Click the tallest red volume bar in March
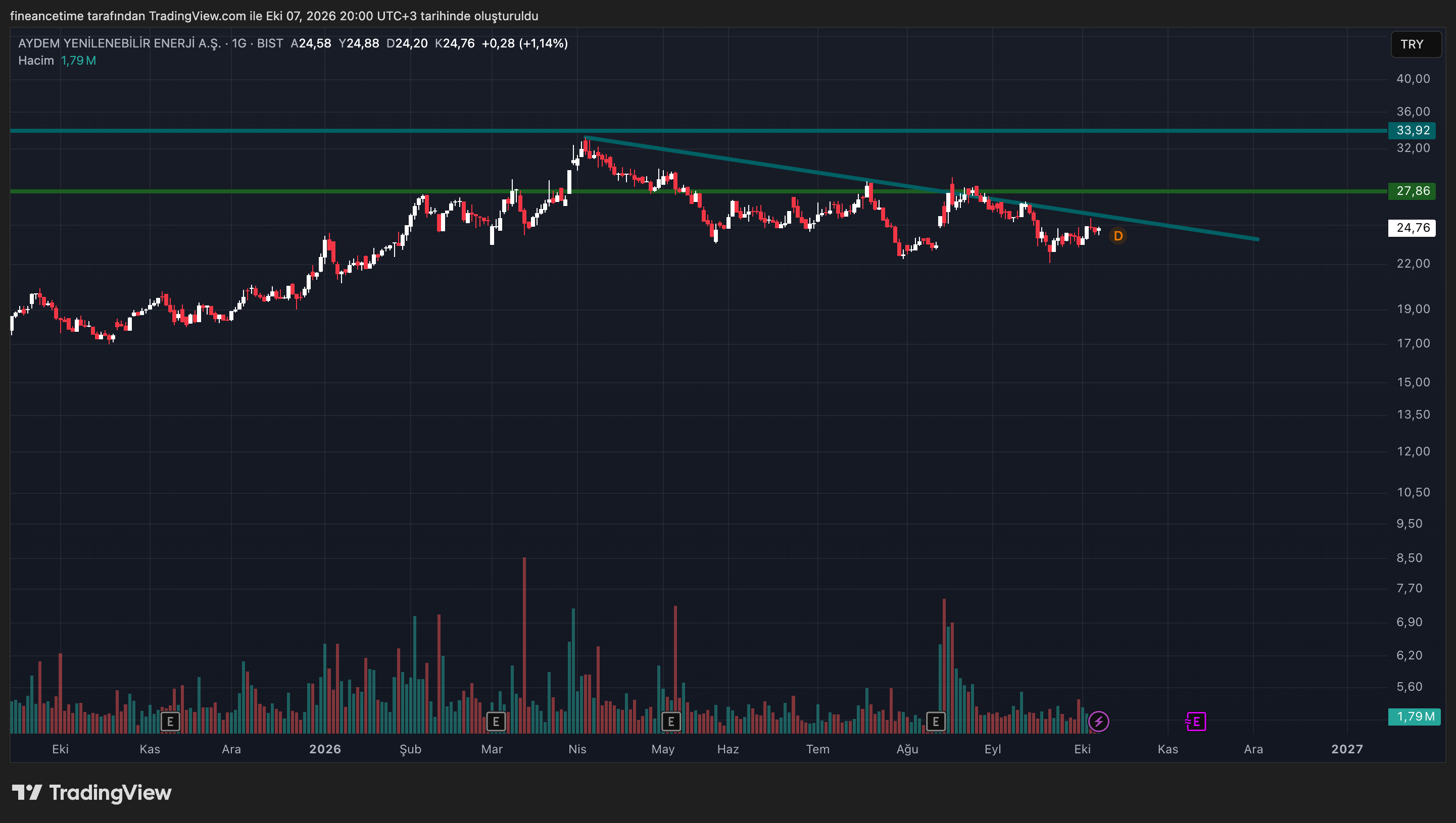The height and width of the screenshot is (823, 1456). point(524,645)
